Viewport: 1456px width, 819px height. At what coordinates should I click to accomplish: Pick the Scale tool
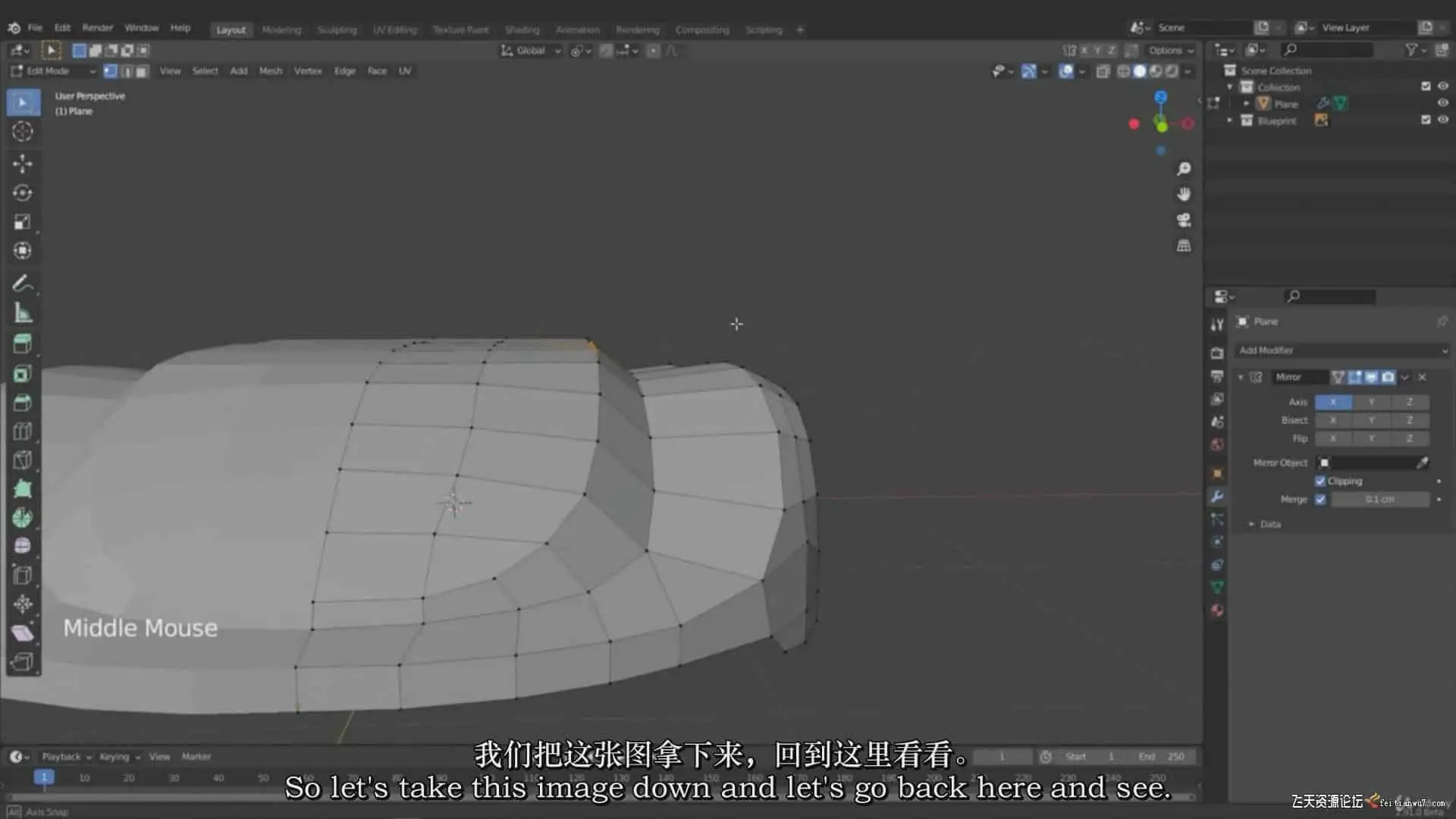coord(23,221)
